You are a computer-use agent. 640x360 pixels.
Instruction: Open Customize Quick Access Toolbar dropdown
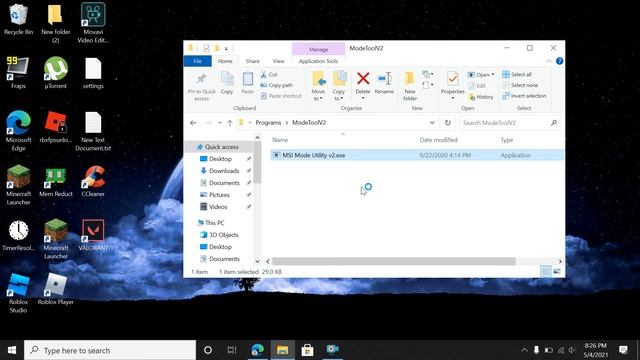coord(226,49)
